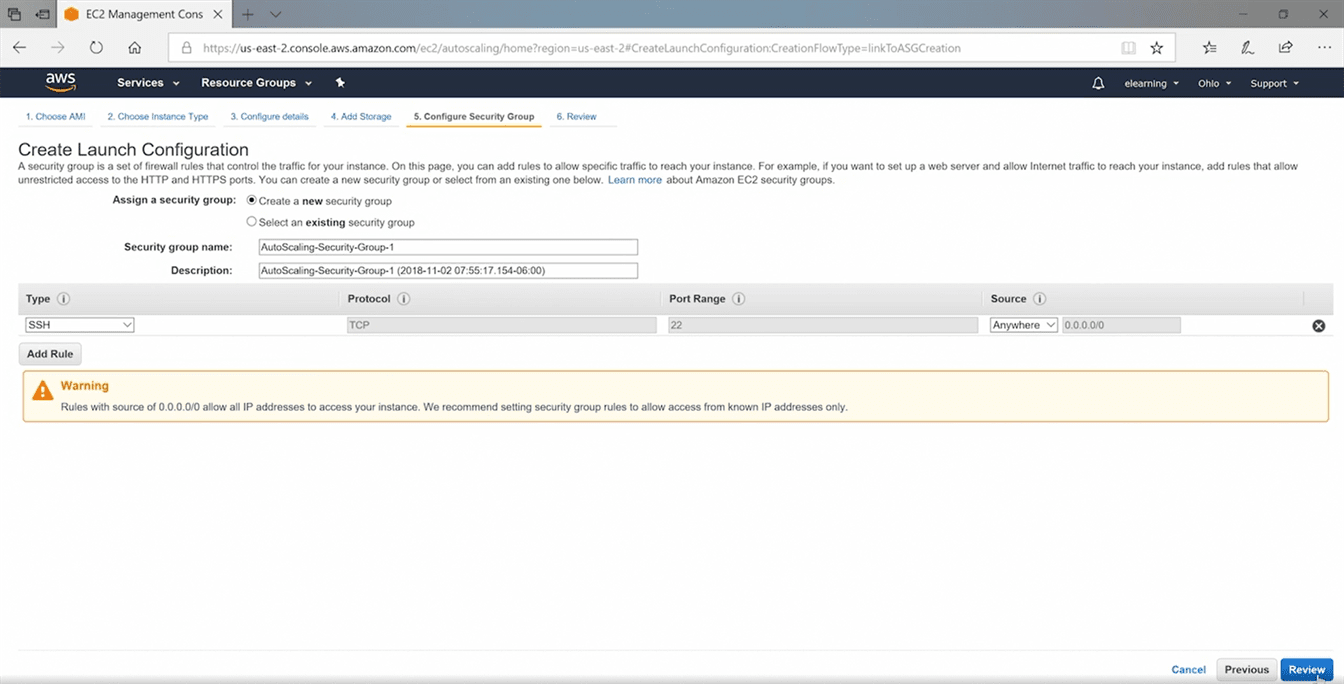1344x684 pixels.
Task: Click the info icon beside Port Range
Action: coord(738,299)
